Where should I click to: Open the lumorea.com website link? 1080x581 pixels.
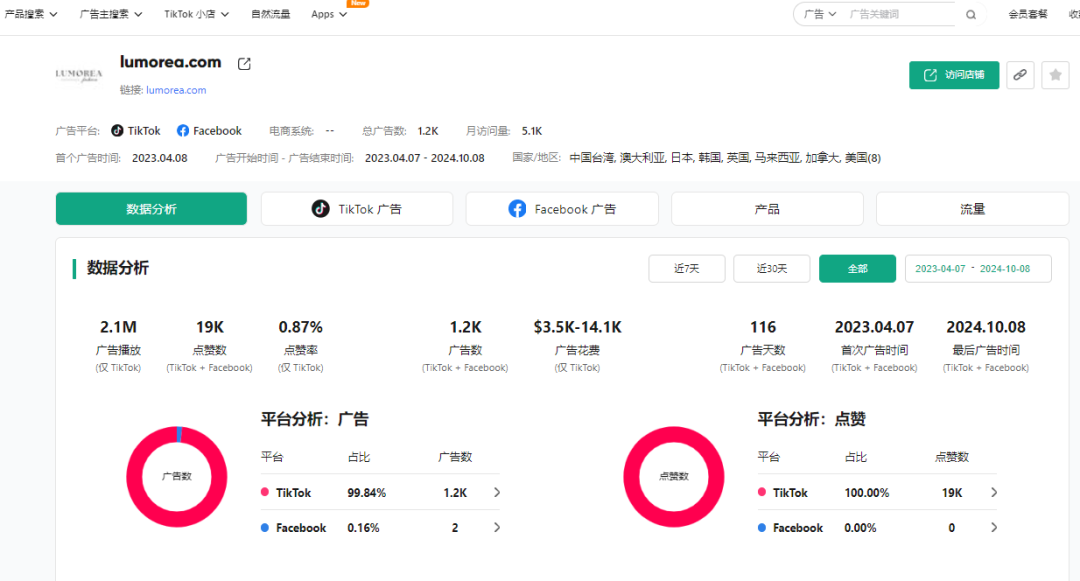click(x=176, y=89)
